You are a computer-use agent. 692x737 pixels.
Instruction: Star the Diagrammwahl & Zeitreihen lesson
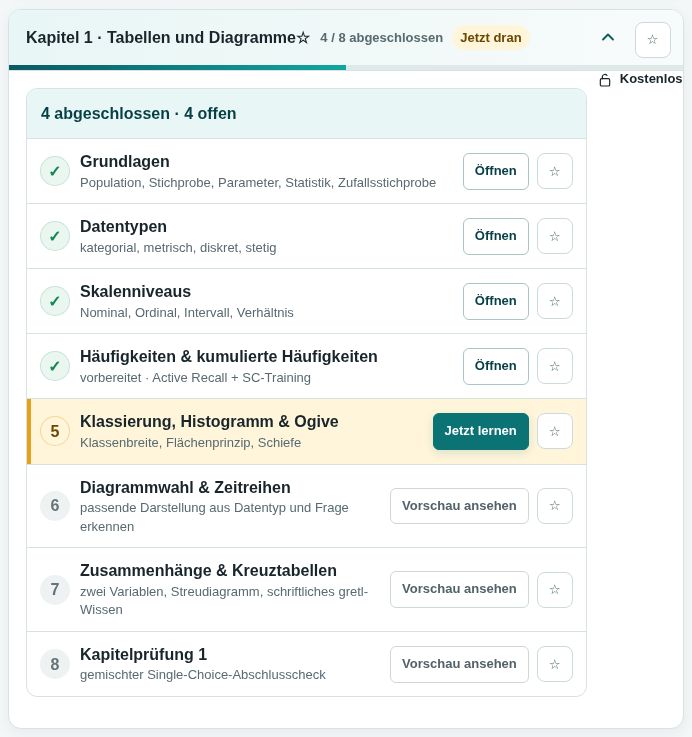[555, 506]
